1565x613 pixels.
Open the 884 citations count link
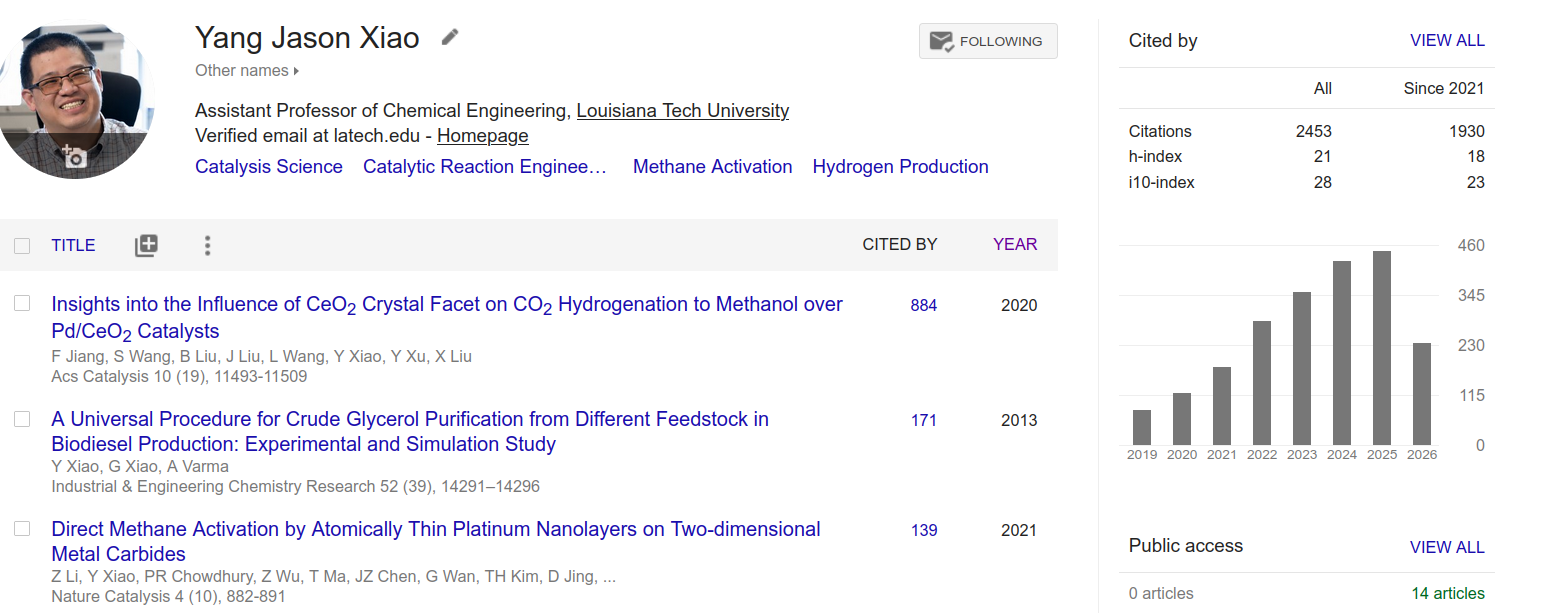[924, 305]
